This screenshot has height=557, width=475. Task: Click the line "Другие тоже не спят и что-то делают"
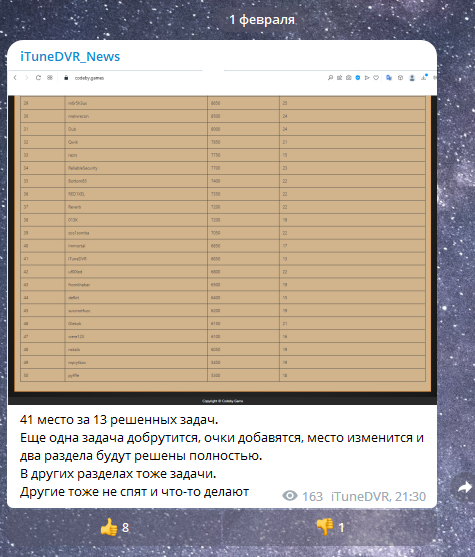(x=134, y=492)
